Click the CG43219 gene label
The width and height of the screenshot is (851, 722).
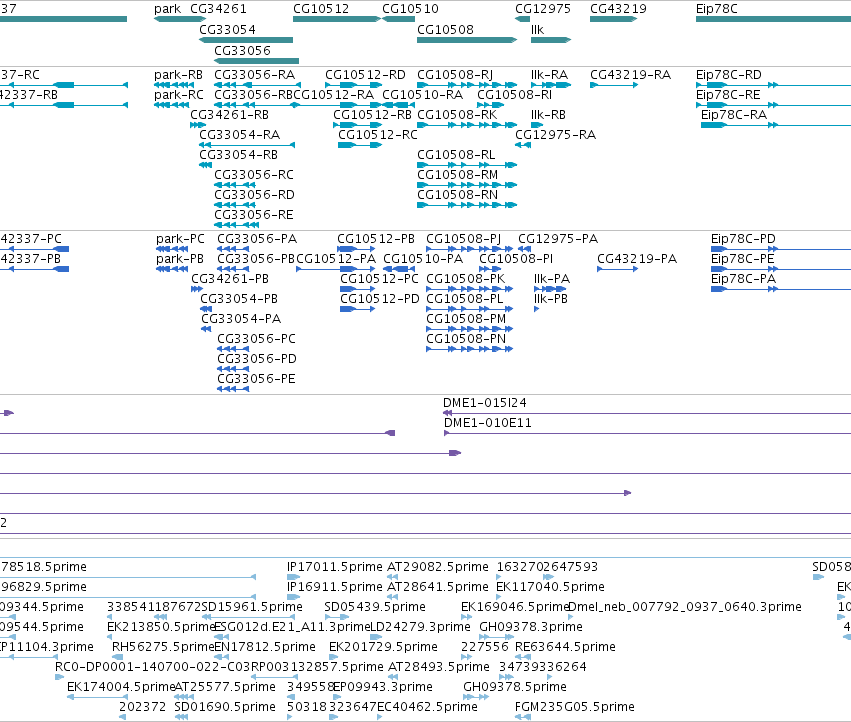618,9
